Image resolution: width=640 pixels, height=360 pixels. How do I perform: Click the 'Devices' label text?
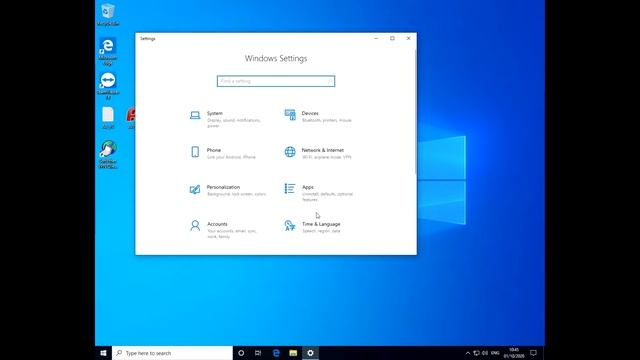[x=310, y=113]
